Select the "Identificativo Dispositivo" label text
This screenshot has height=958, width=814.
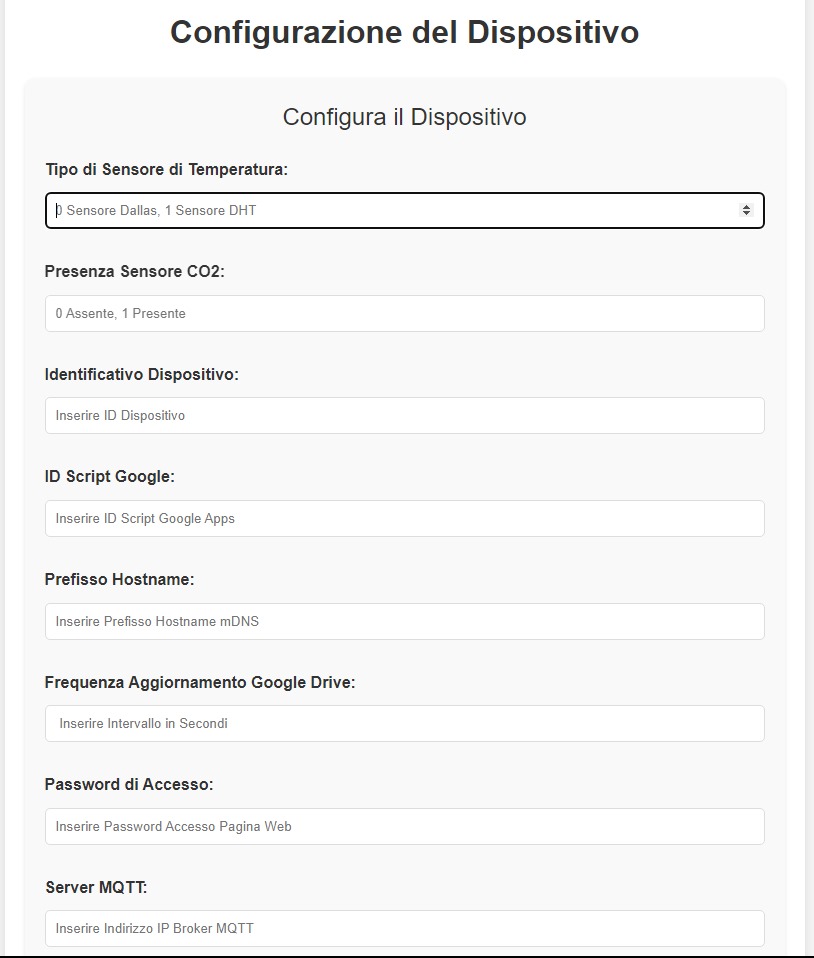coord(142,374)
